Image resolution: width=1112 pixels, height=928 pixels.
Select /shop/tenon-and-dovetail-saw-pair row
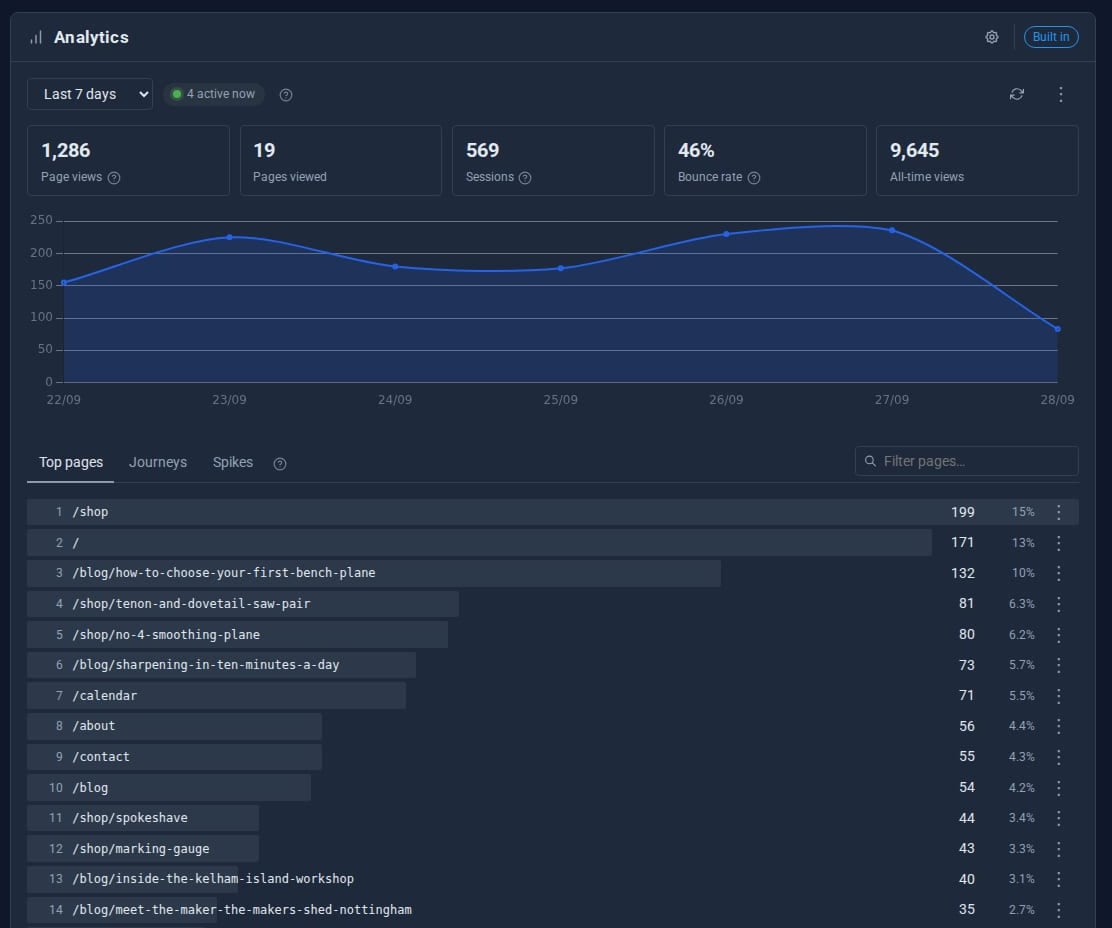pyautogui.click(x=552, y=604)
